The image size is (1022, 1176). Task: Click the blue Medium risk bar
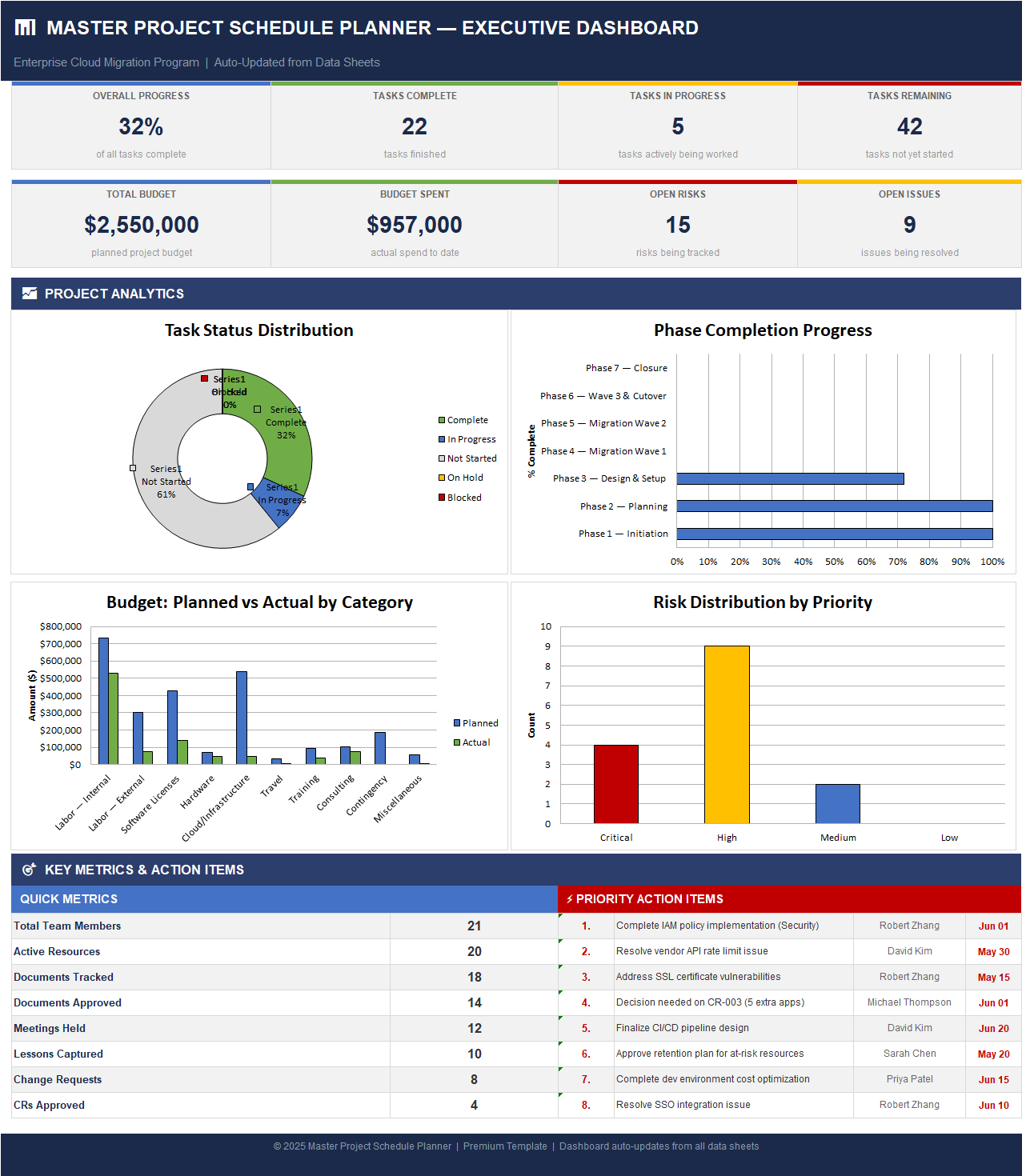838,804
